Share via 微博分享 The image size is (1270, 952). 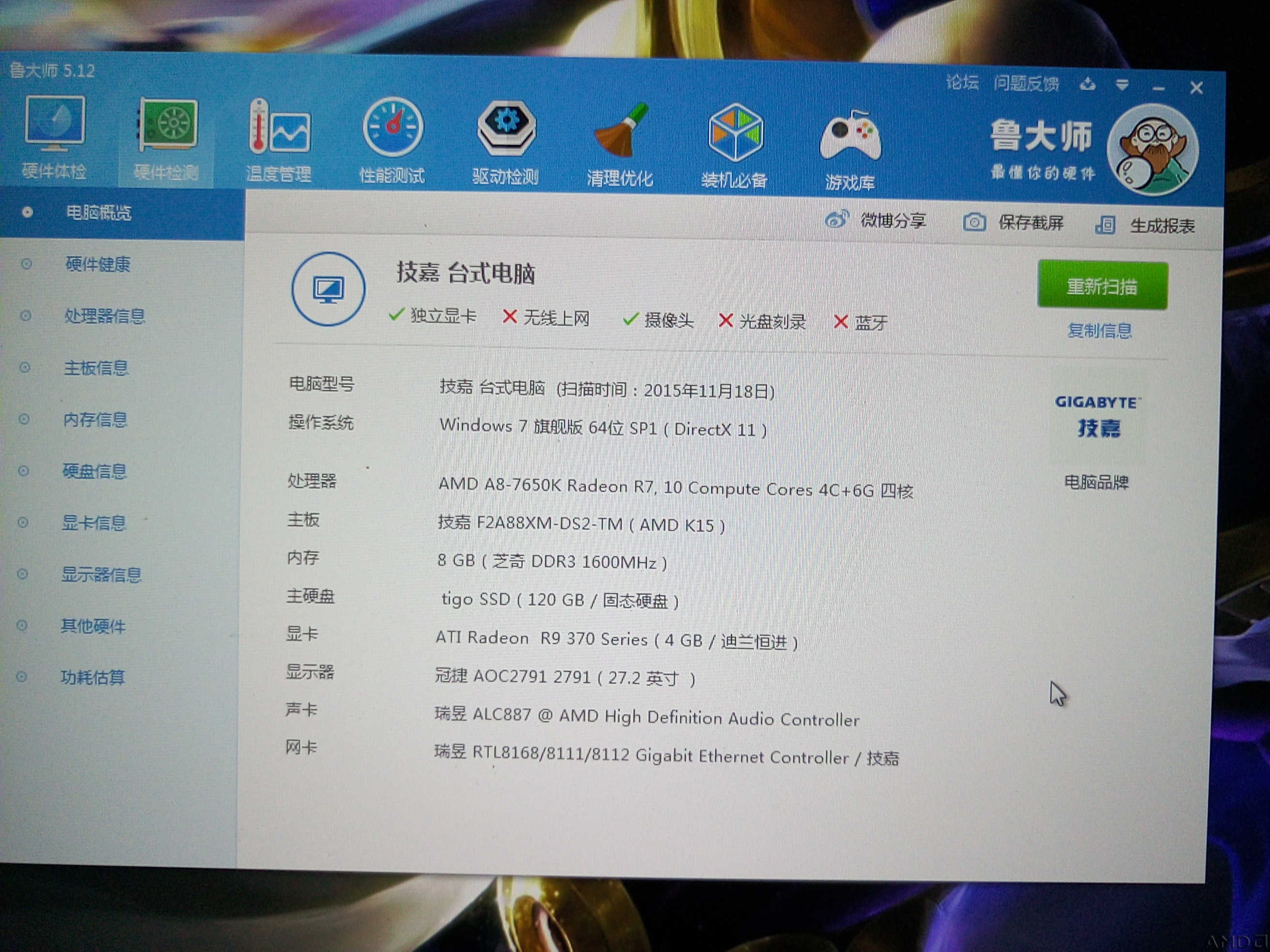pos(893,221)
